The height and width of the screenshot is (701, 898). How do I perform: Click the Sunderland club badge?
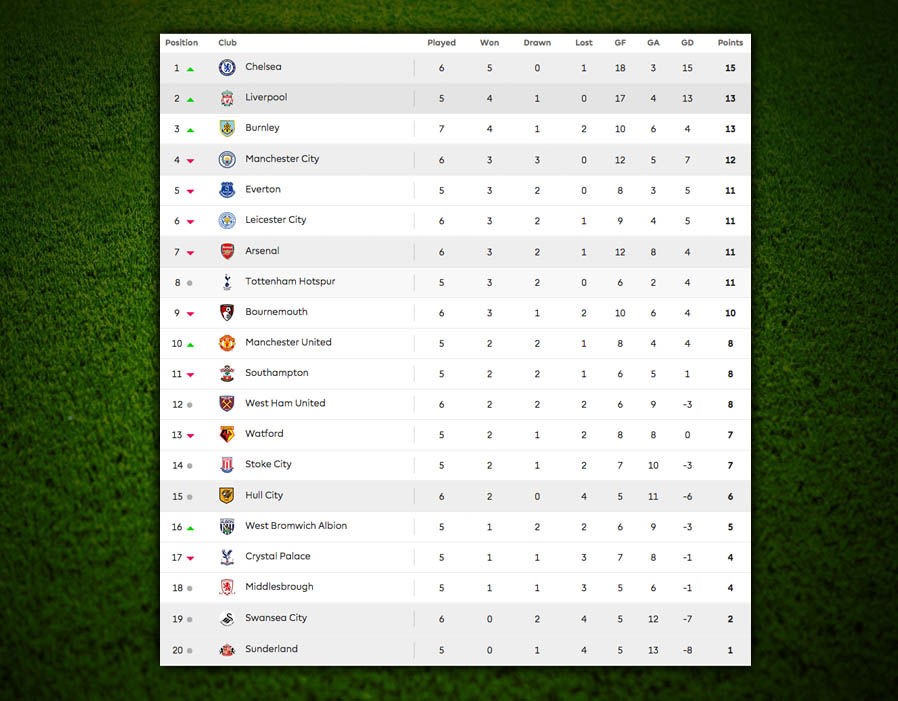tap(227, 649)
